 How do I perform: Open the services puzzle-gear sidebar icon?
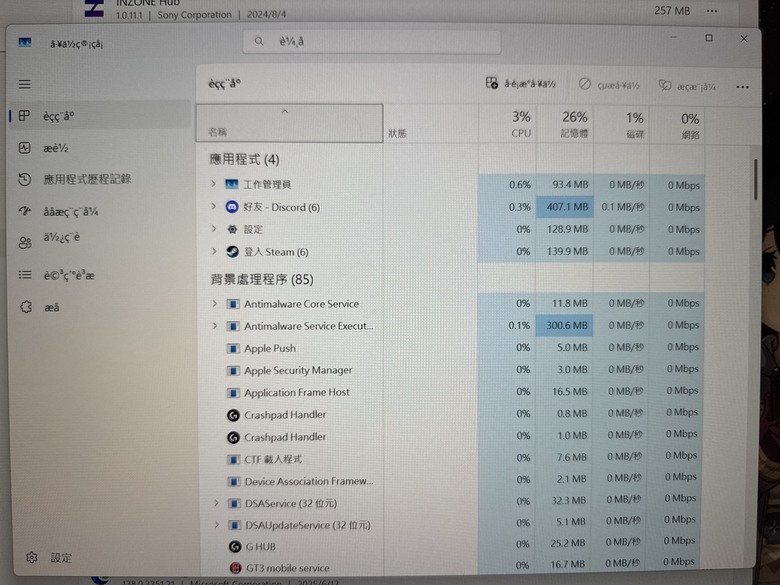pyautogui.click(x=26, y=307)
